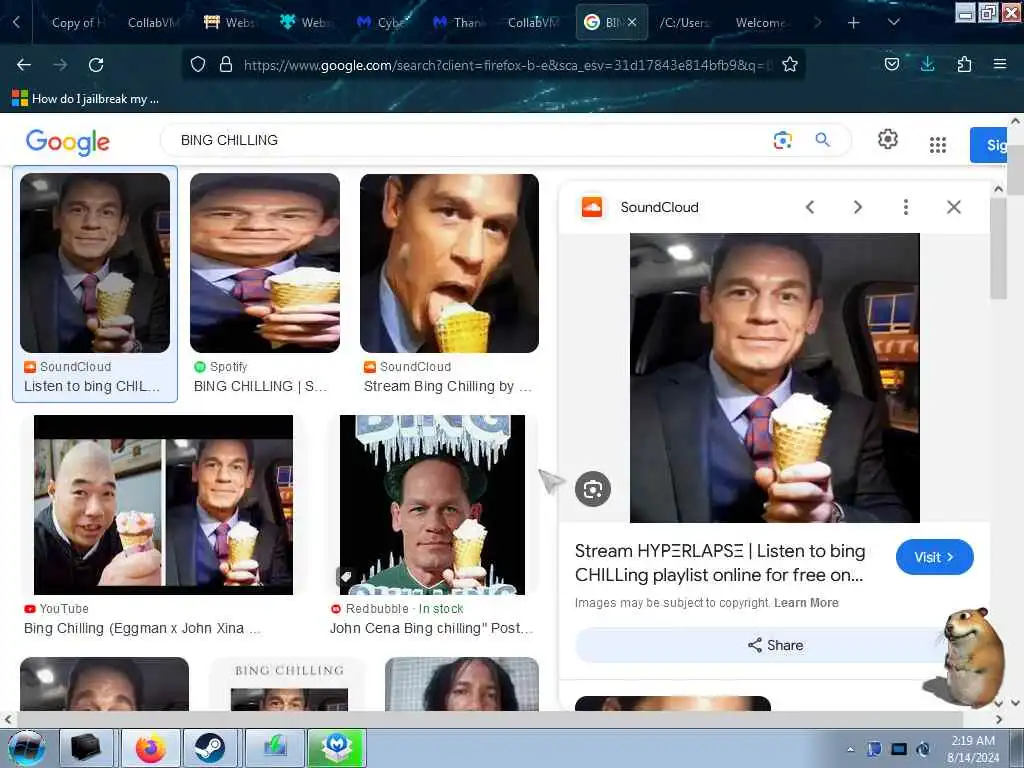Open the Firefox hamburger application menu
Screen dimensions: 1024x768
(x=1000, y=64)
